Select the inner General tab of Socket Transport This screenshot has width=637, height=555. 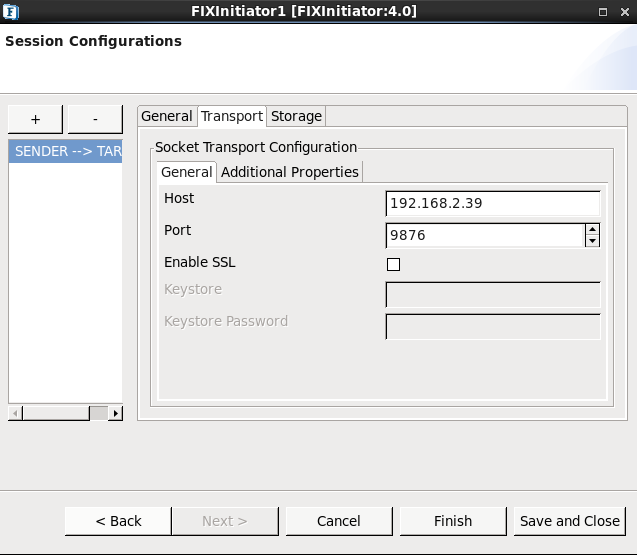[187, 172]
